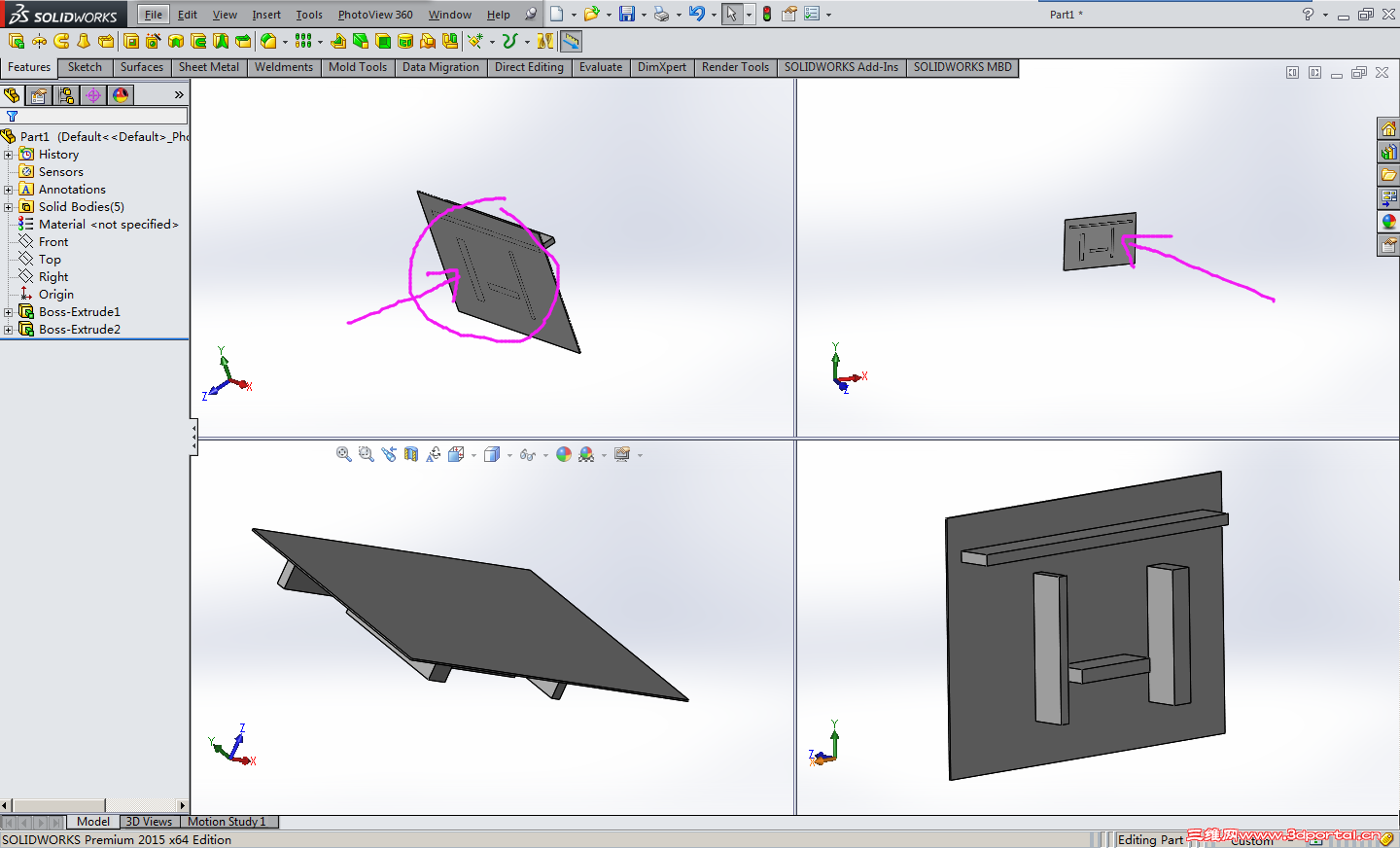Screen dimensions: 1400x848
Task: Click the New document icon
Action: 556,14
